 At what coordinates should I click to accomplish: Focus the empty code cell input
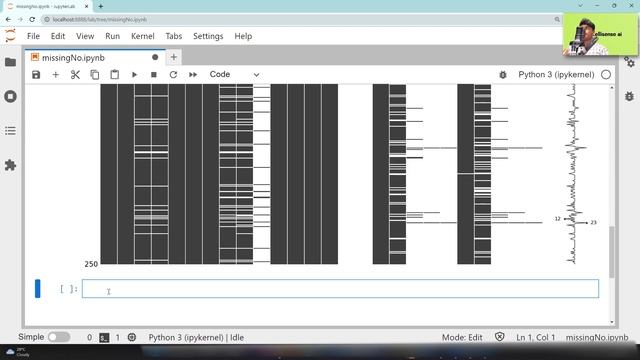pos(340,289)
